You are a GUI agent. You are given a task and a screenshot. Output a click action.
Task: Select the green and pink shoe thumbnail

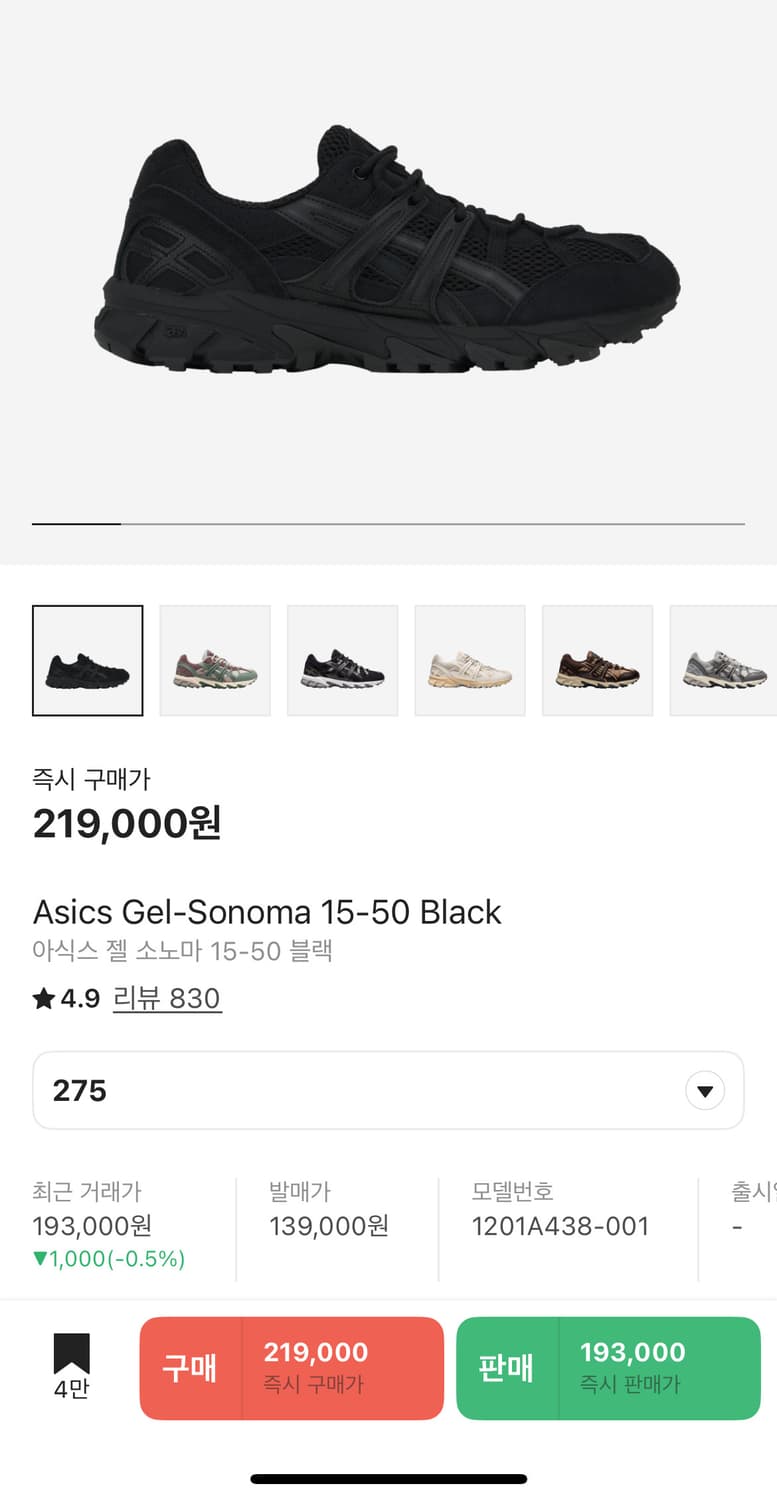[x=215, y=661]
